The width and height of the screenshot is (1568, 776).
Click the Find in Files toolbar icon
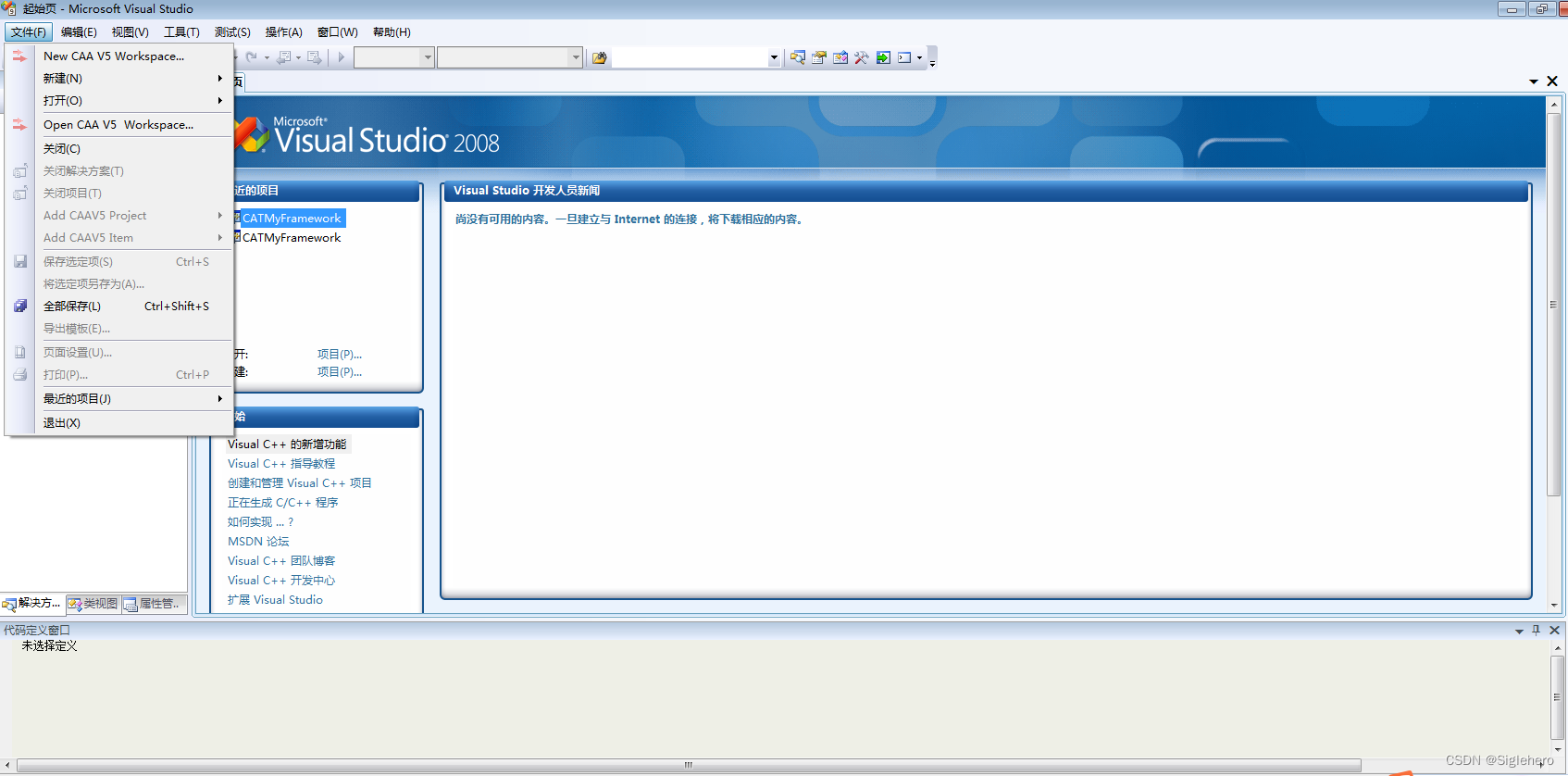click(599, 57)
